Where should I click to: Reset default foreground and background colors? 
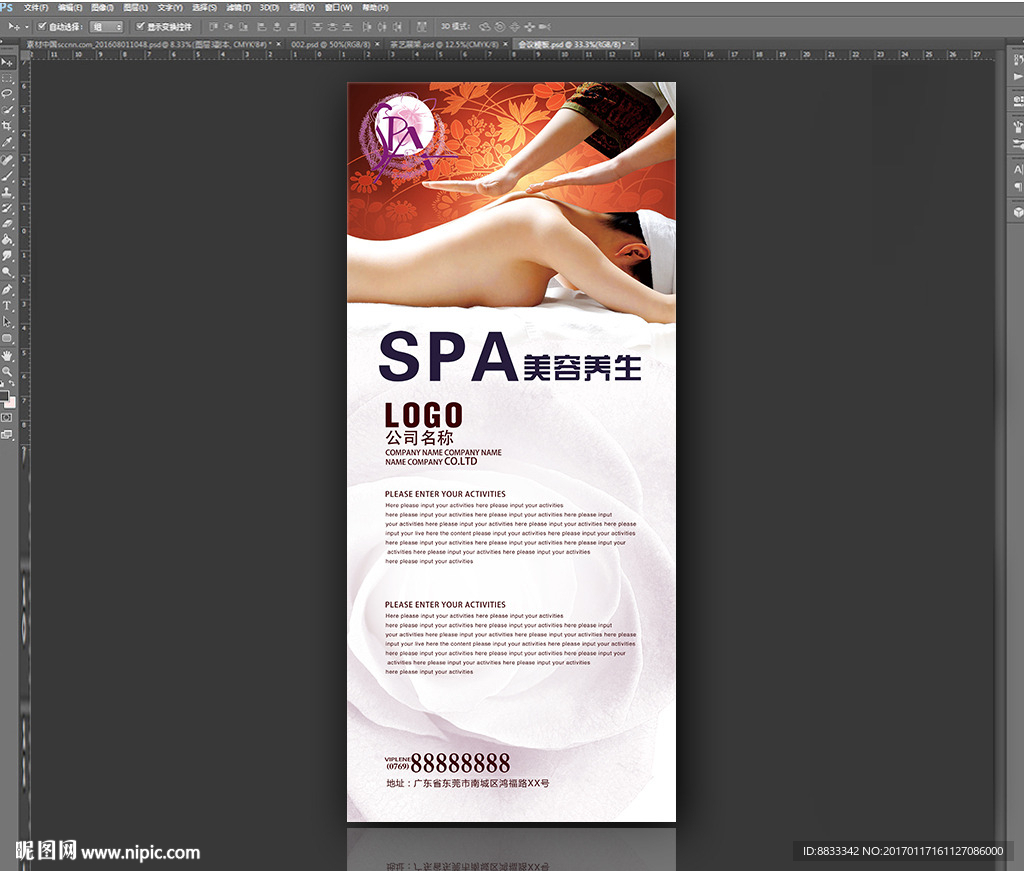(2, 384)
